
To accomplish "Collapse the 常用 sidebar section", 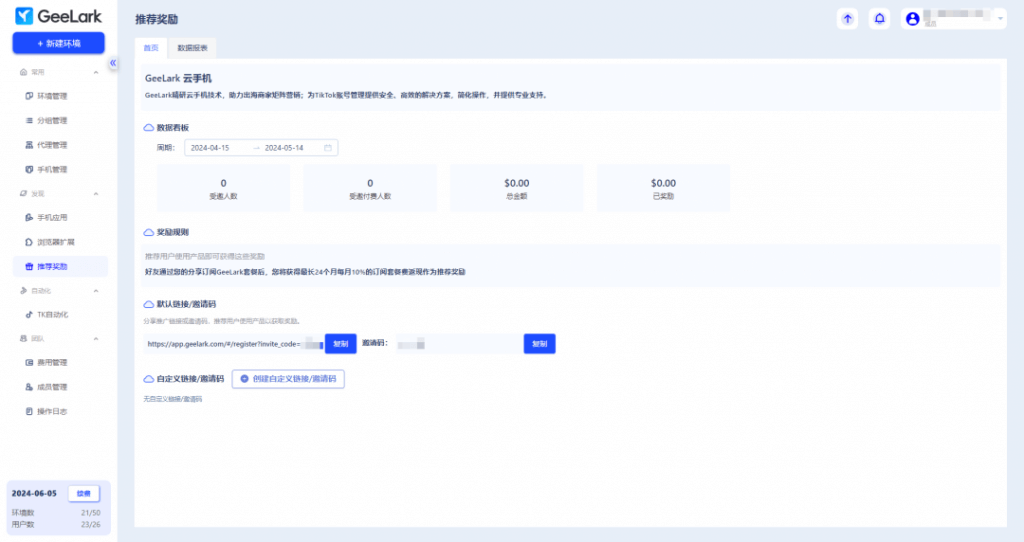I will tap(96, 72).
